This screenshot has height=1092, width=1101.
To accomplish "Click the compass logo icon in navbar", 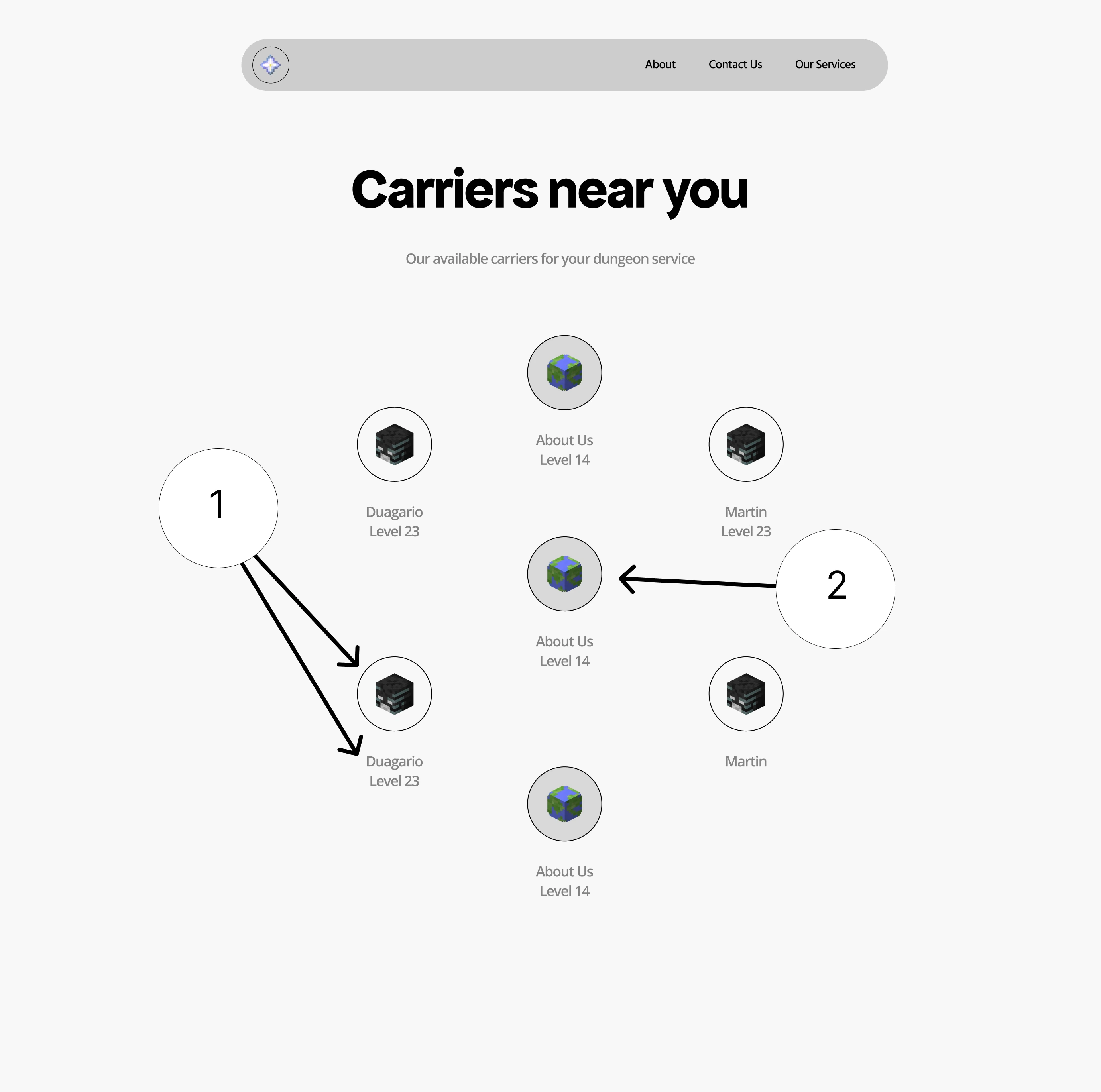I will click(x=271, y=65).
